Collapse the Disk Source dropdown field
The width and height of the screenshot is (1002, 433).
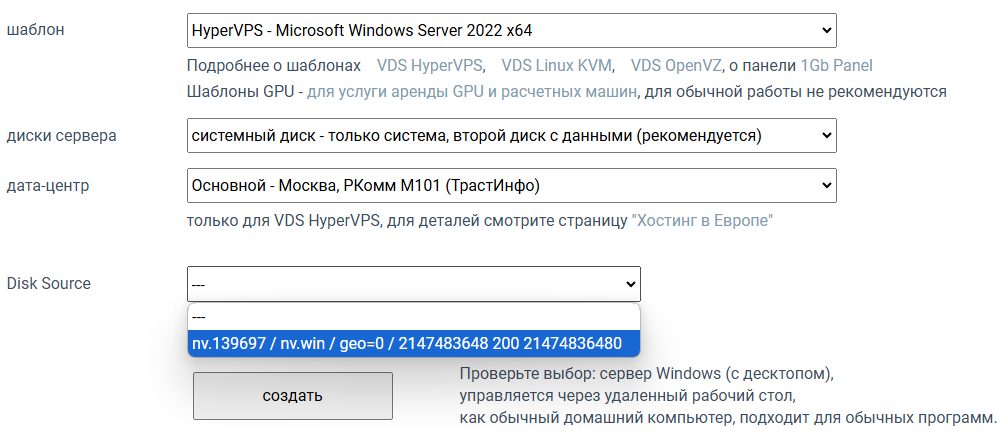[413, 284]
